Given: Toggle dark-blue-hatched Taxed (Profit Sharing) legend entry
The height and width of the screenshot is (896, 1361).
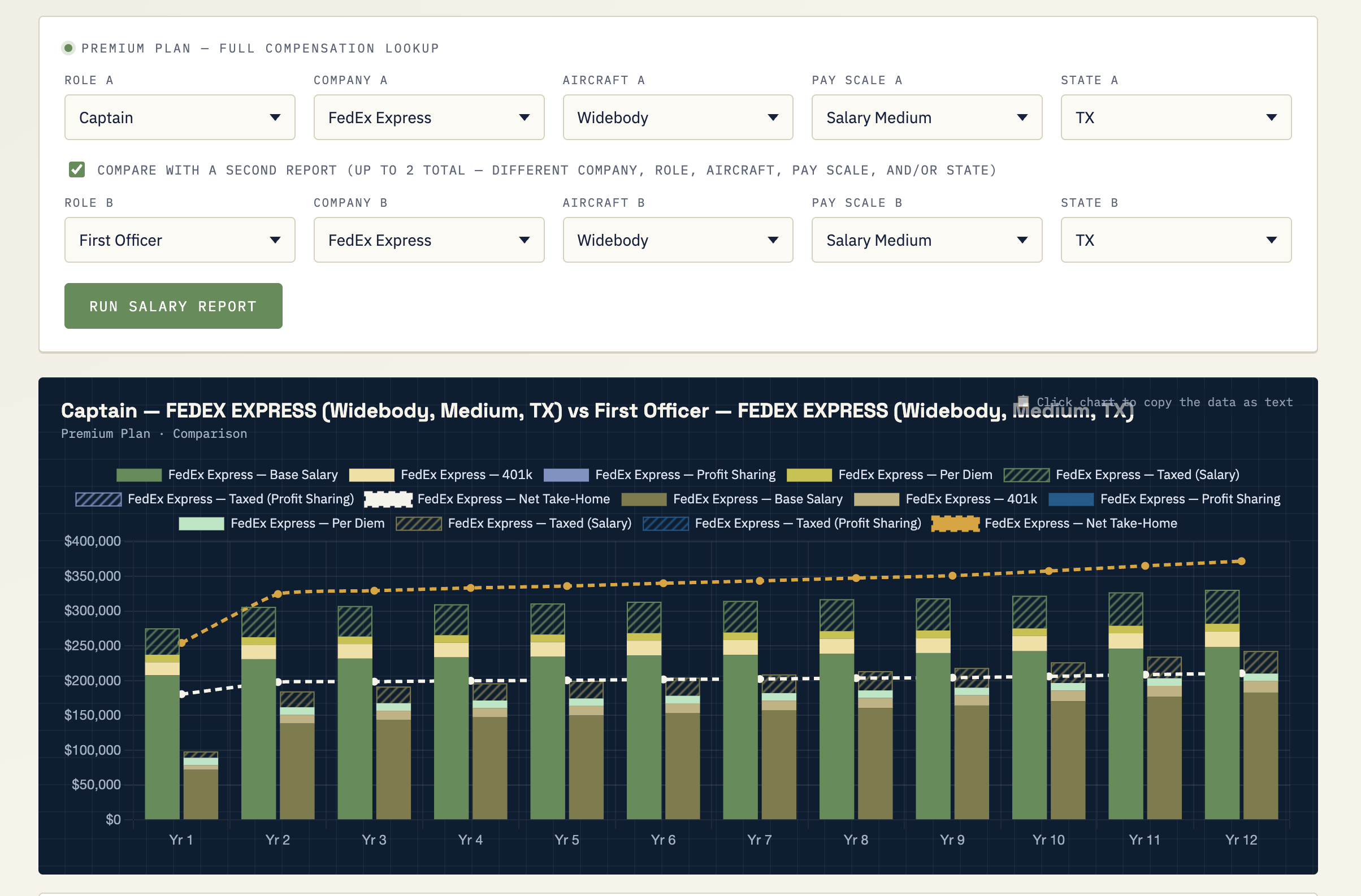Looking at the screenshot, I should pos(782,524).
